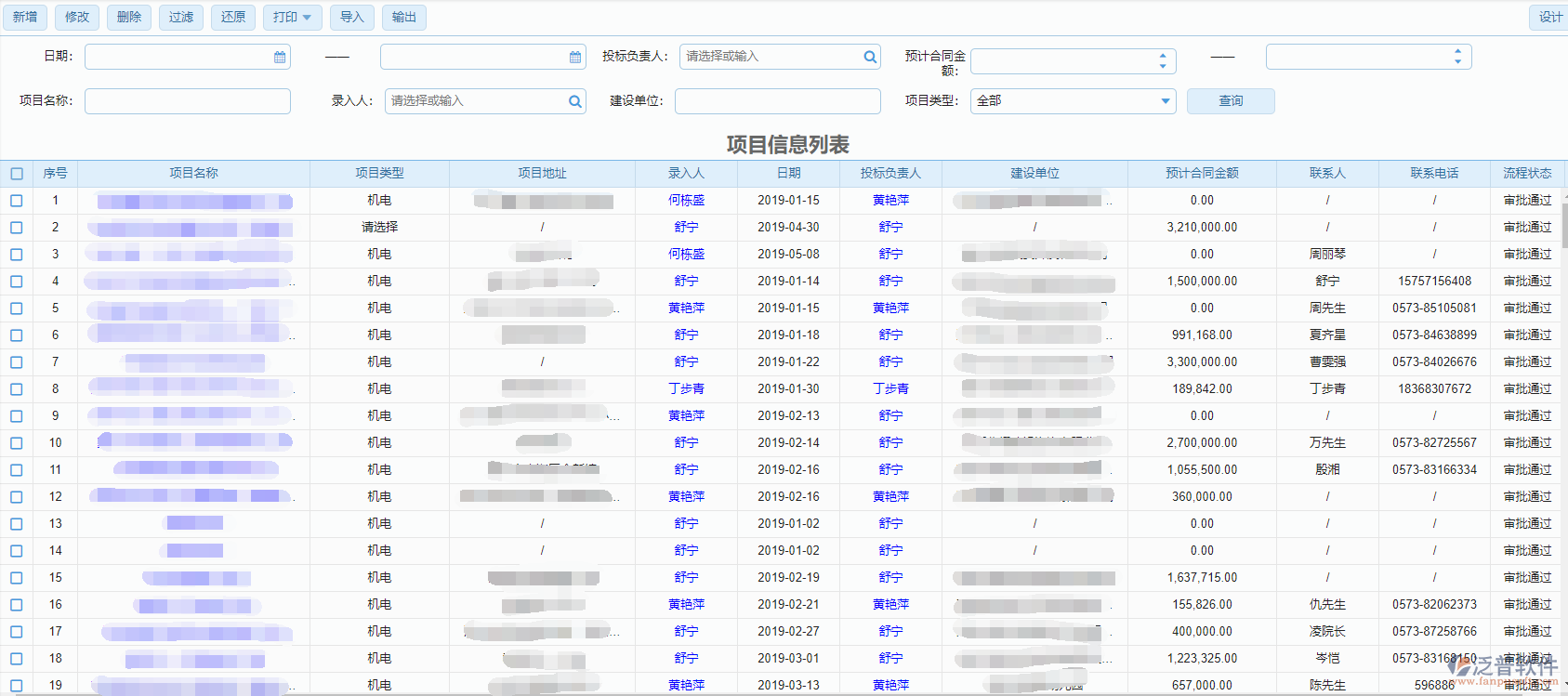1568x696 pixels.
Task: Open 舒宁 录入人 link in row 2
Action: 686,228
